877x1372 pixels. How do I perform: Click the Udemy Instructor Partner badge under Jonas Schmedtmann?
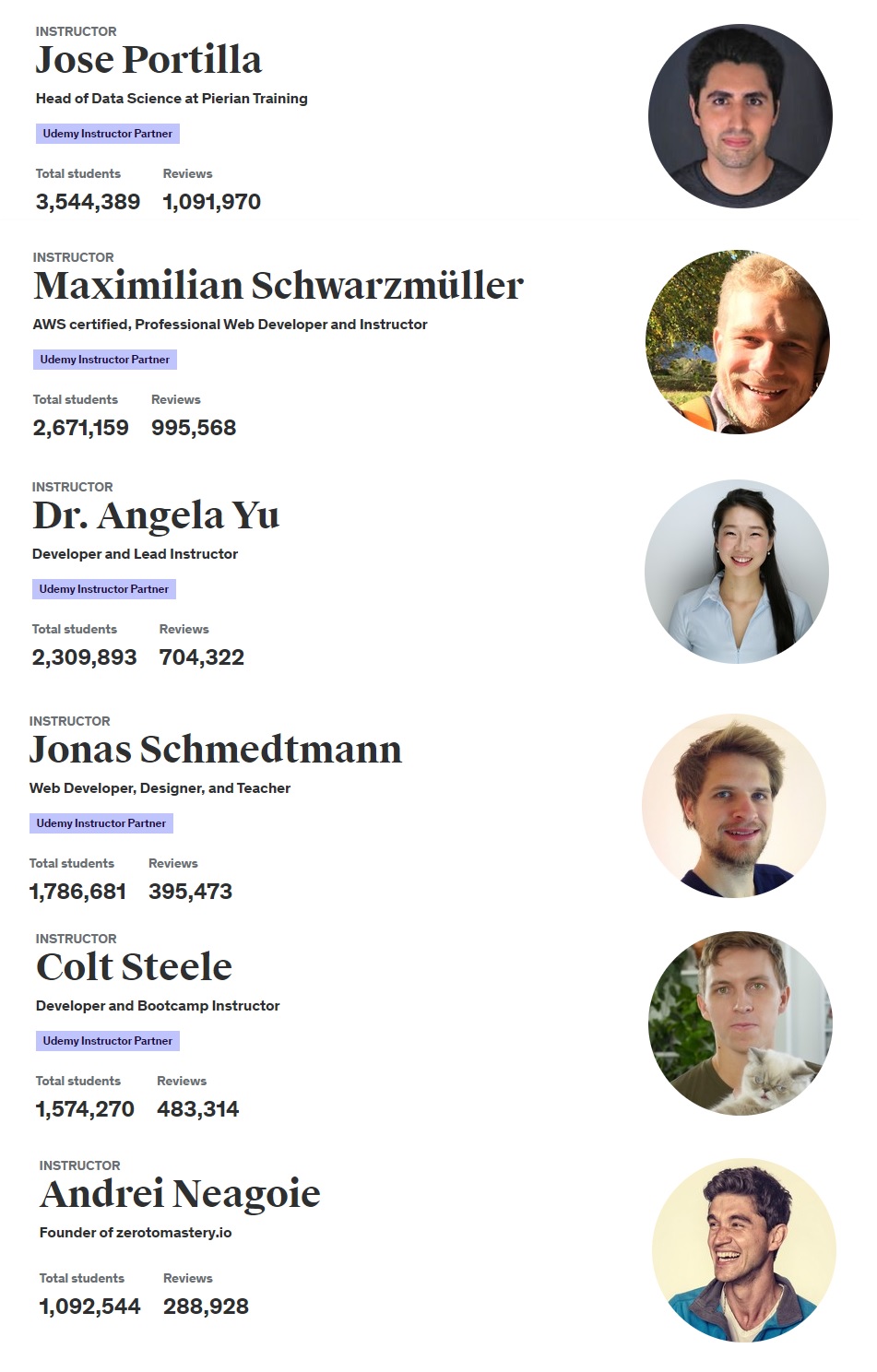[x=101, y=823]
